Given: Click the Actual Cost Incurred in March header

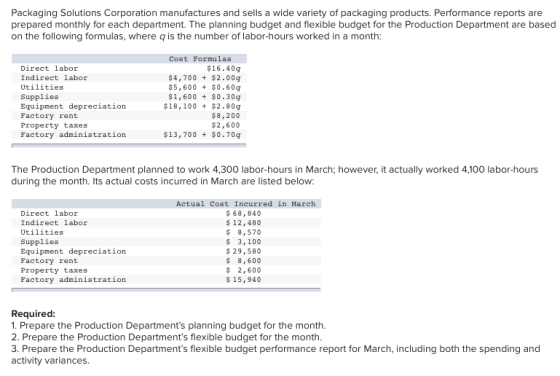Looking at the screenshot, I should 246,204.
